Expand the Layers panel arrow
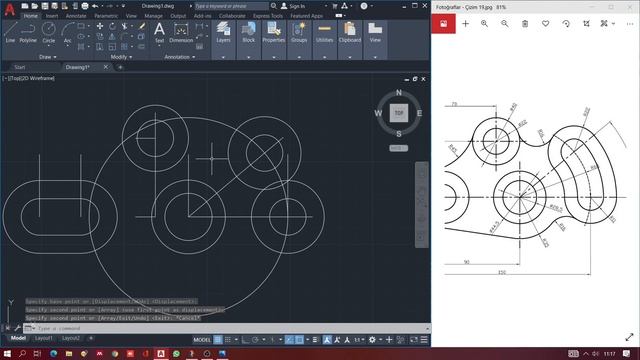 pos(223,58)
